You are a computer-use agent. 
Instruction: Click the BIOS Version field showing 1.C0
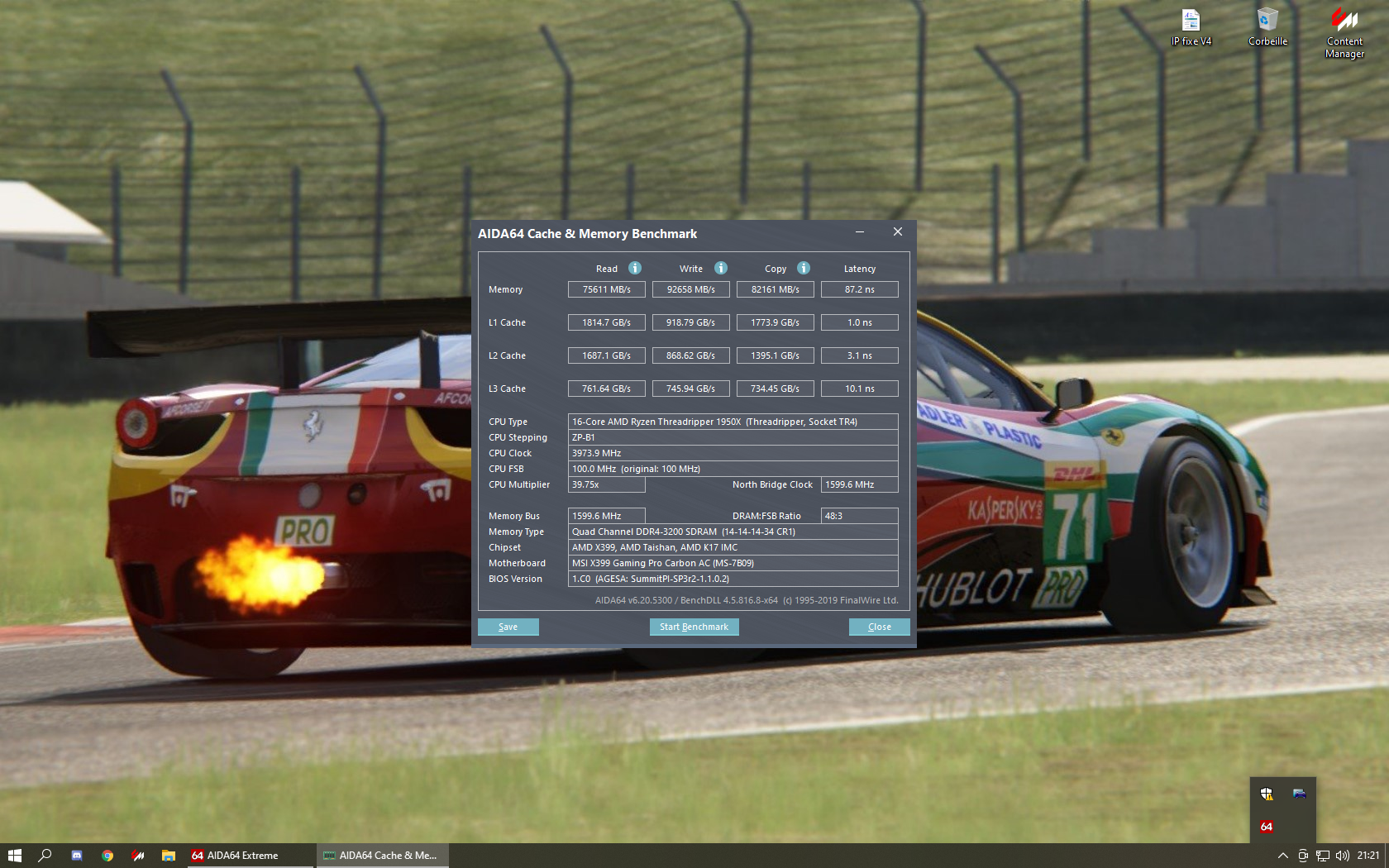(733, 579)
